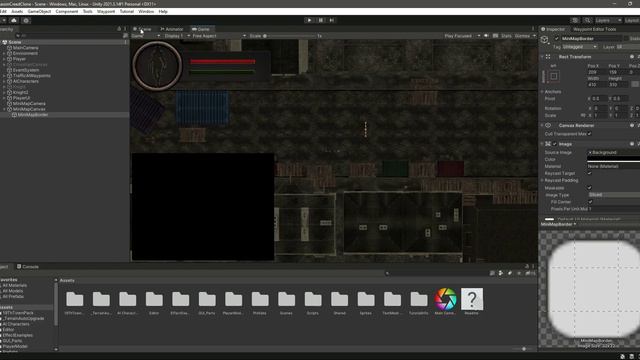This screenshot has height=360, width=640.
Task: Click the Hierarchy panel lock icon
Action: [119, 29]
